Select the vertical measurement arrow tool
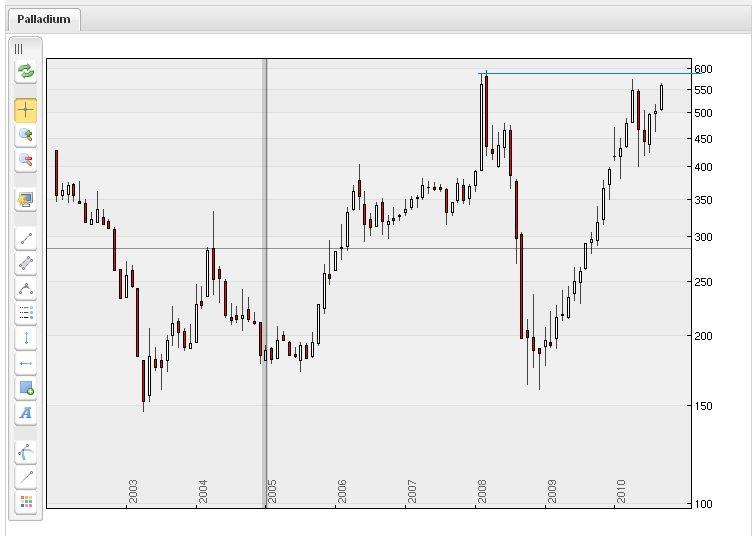This screenshot has height=536, width=752. click(26, 338)
